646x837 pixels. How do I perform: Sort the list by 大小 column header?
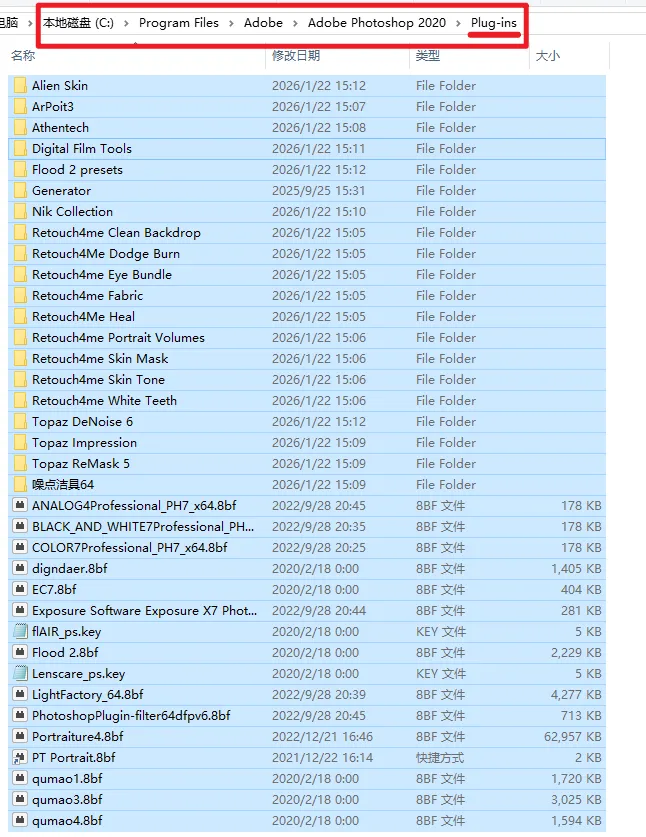coord(548,56)
